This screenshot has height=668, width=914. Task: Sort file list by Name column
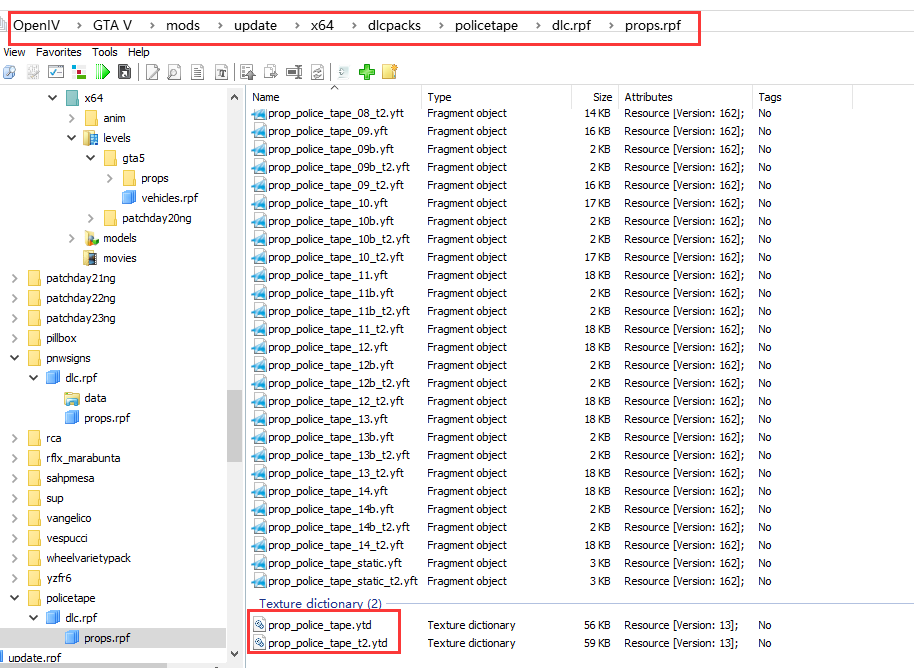334,97
